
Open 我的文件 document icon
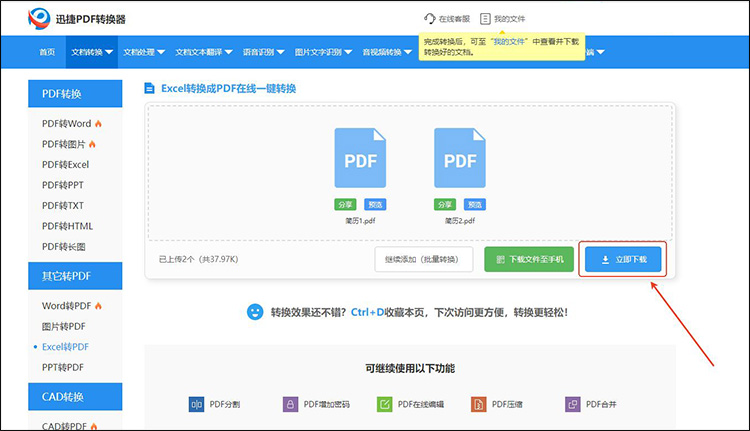[485, 19]
